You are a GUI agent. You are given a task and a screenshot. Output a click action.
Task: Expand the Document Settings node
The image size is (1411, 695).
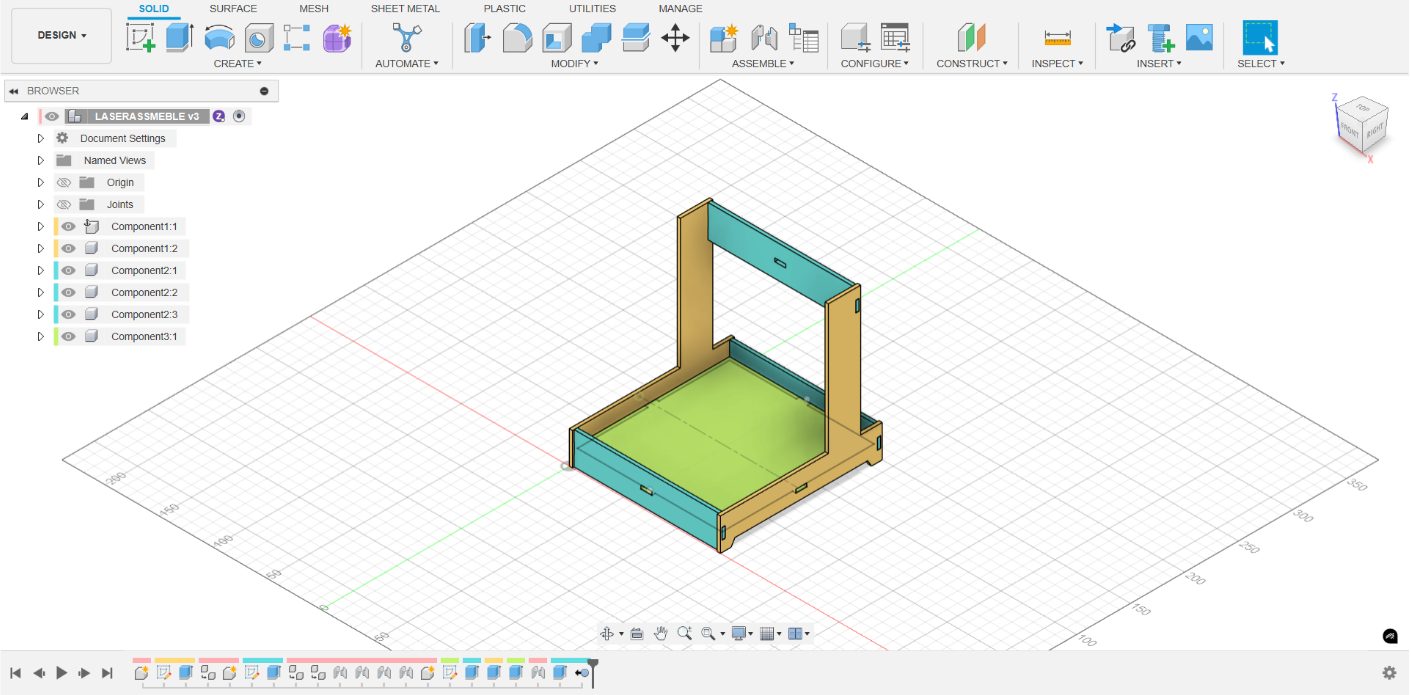click(41, 138)
